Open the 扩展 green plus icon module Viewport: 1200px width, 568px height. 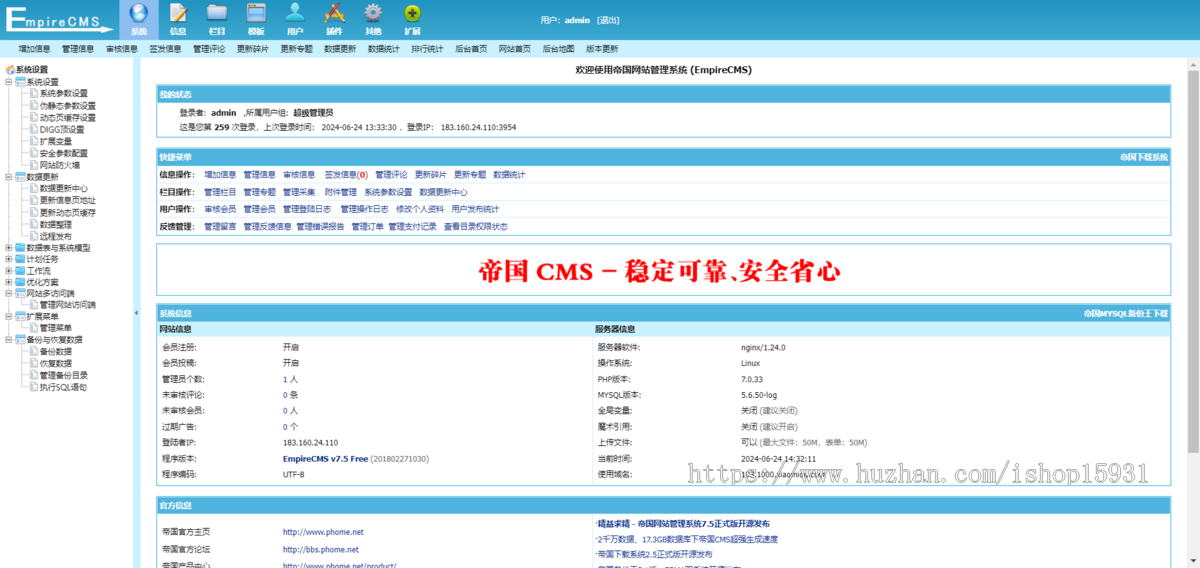coord(412,19)
